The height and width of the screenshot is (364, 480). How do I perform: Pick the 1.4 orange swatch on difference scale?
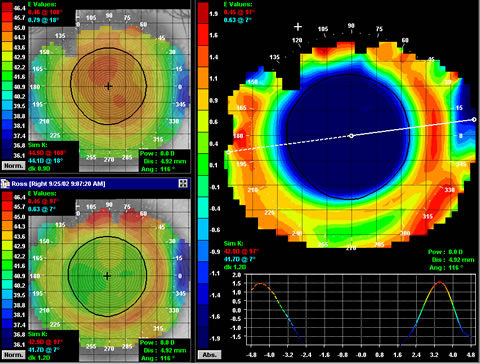point(203,56)
